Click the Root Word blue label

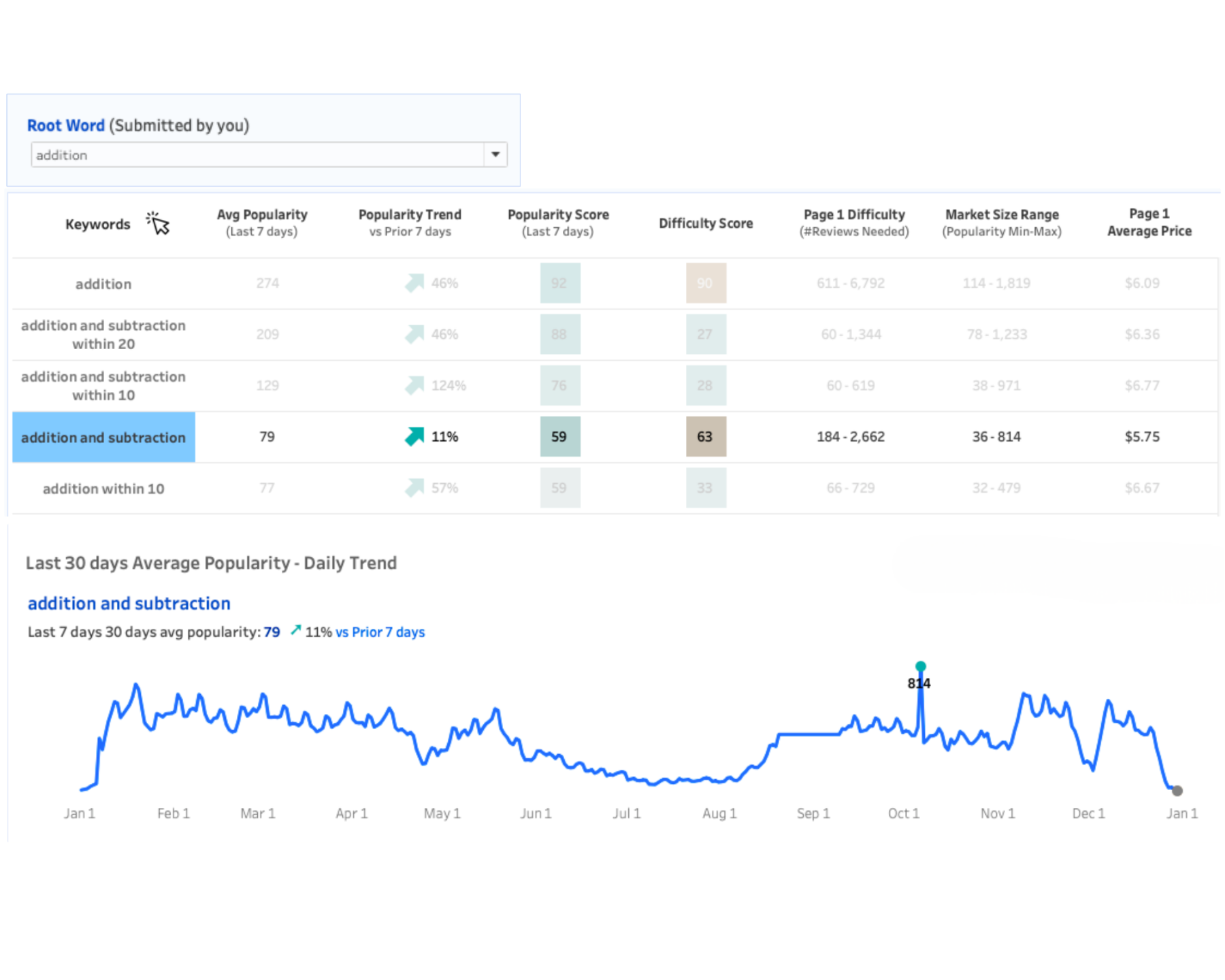[66, 125]
